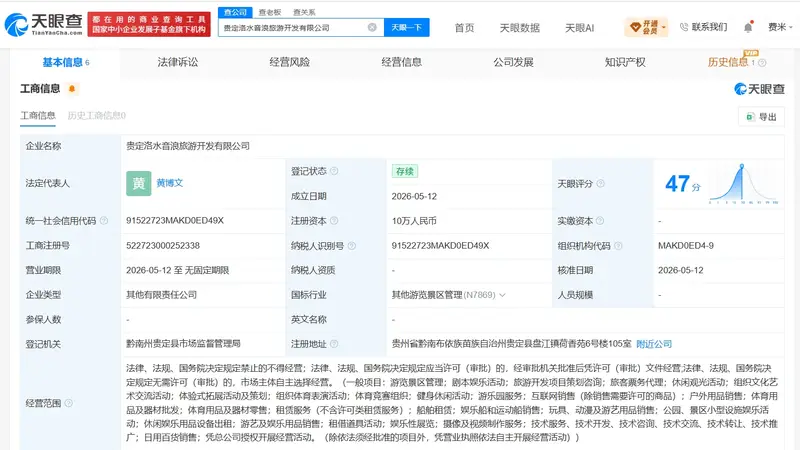Clear the search box with the X icon
The height and width of the screenshot is (450, 800).
(372, 28)
